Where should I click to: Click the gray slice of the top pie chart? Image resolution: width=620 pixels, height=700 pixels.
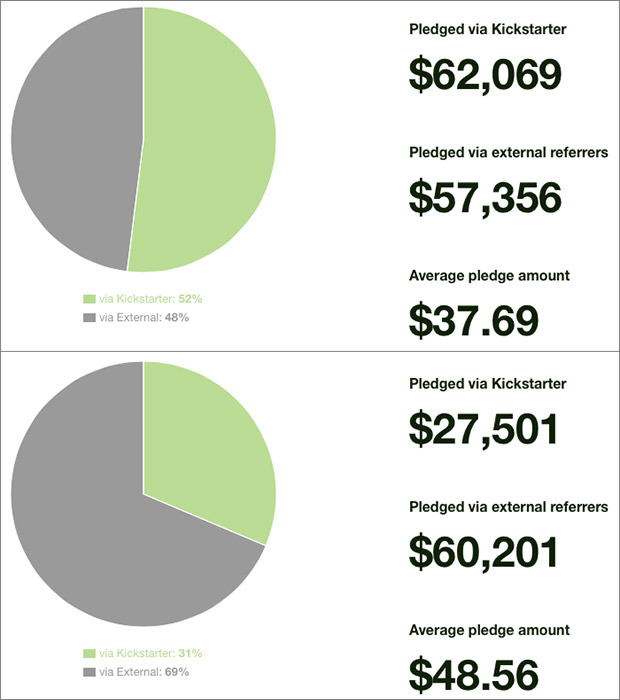tap(75, 140)
